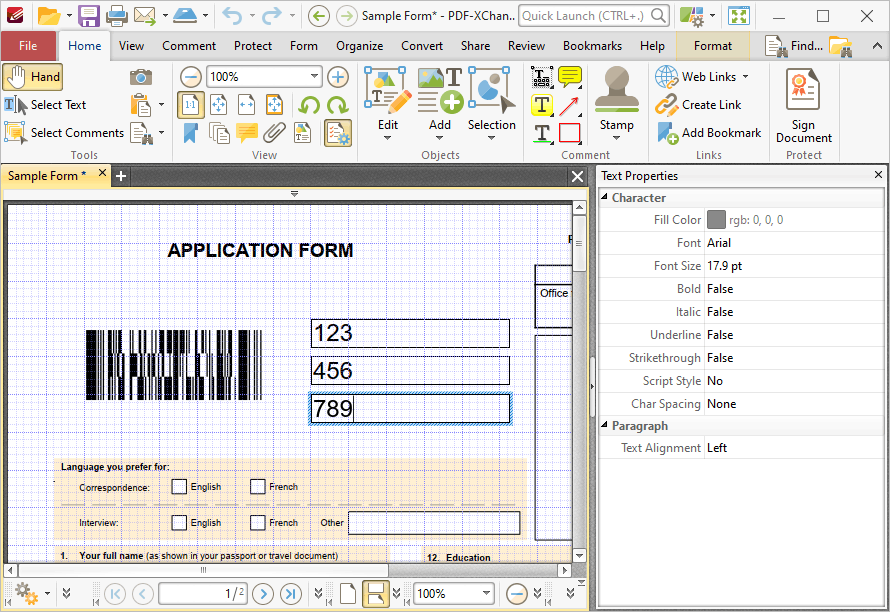Viewport: 890px width, 612px height.
Task: Tick the Interview English checkbox
Action: (179, 522)
